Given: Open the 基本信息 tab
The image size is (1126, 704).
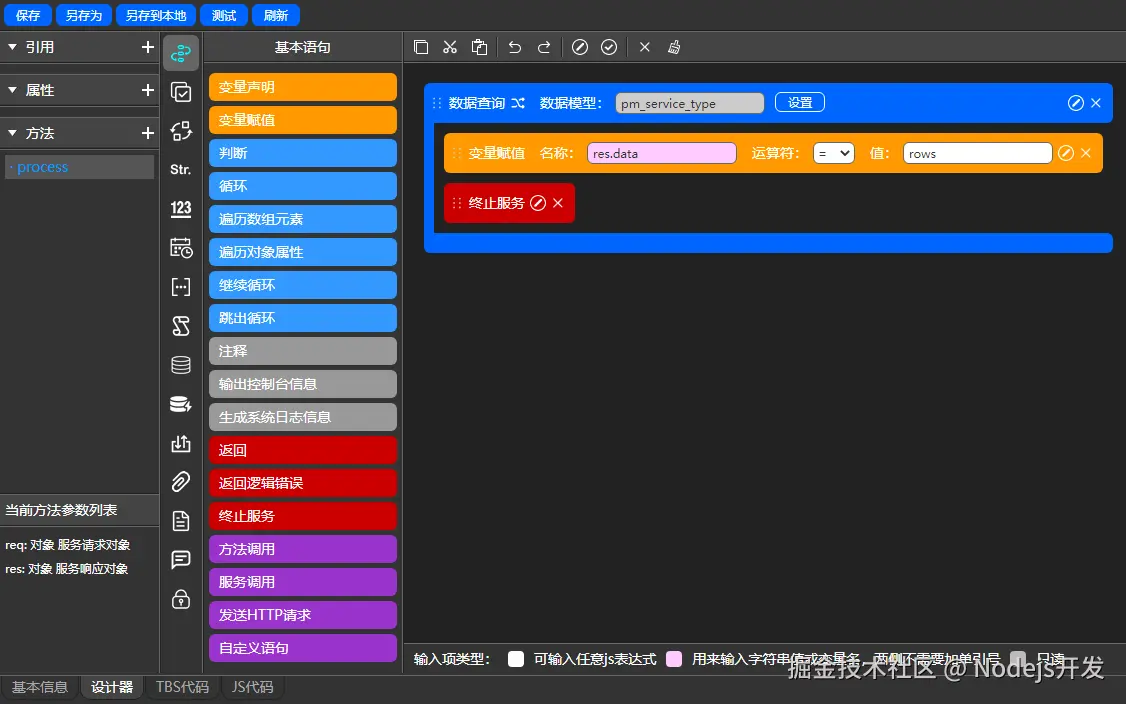Looking at the screenshot, I should 39,687.
